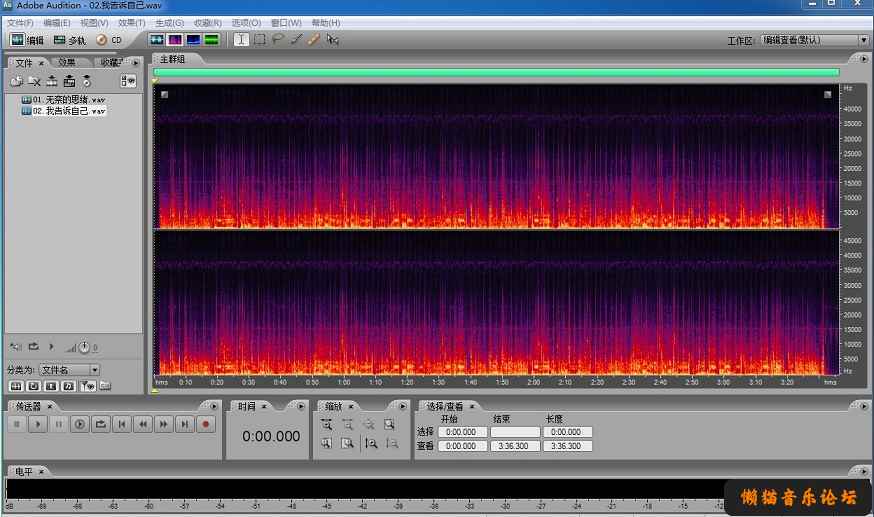Image resolution: width=874 pixels, height=517 pixels.
Task: Open 分类为 sort-by dropdown
Action: pos(70,370)
